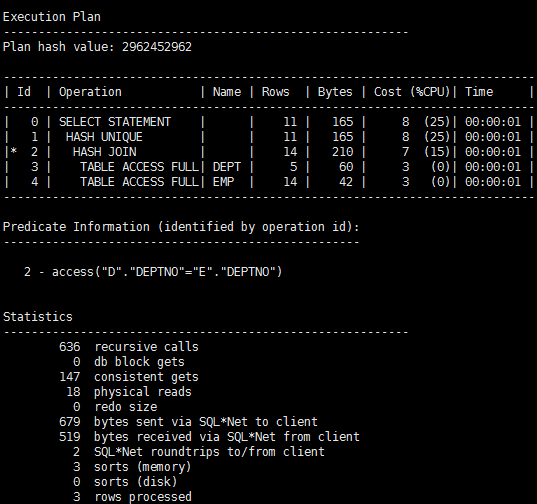Click the 'Rows' column header

pos(275,92)
